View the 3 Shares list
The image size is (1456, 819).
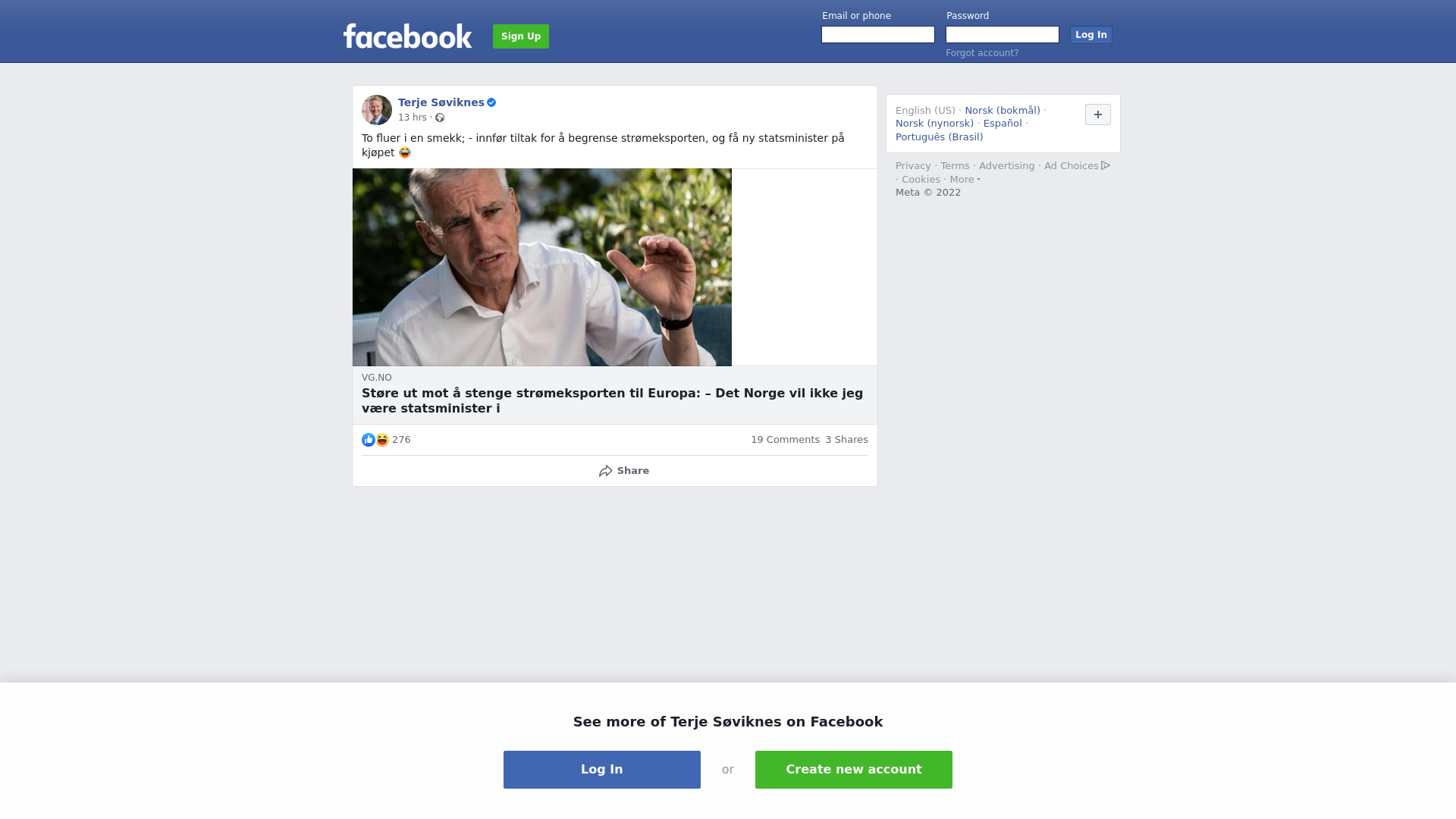pyautogui.click(x=846, y=440)
